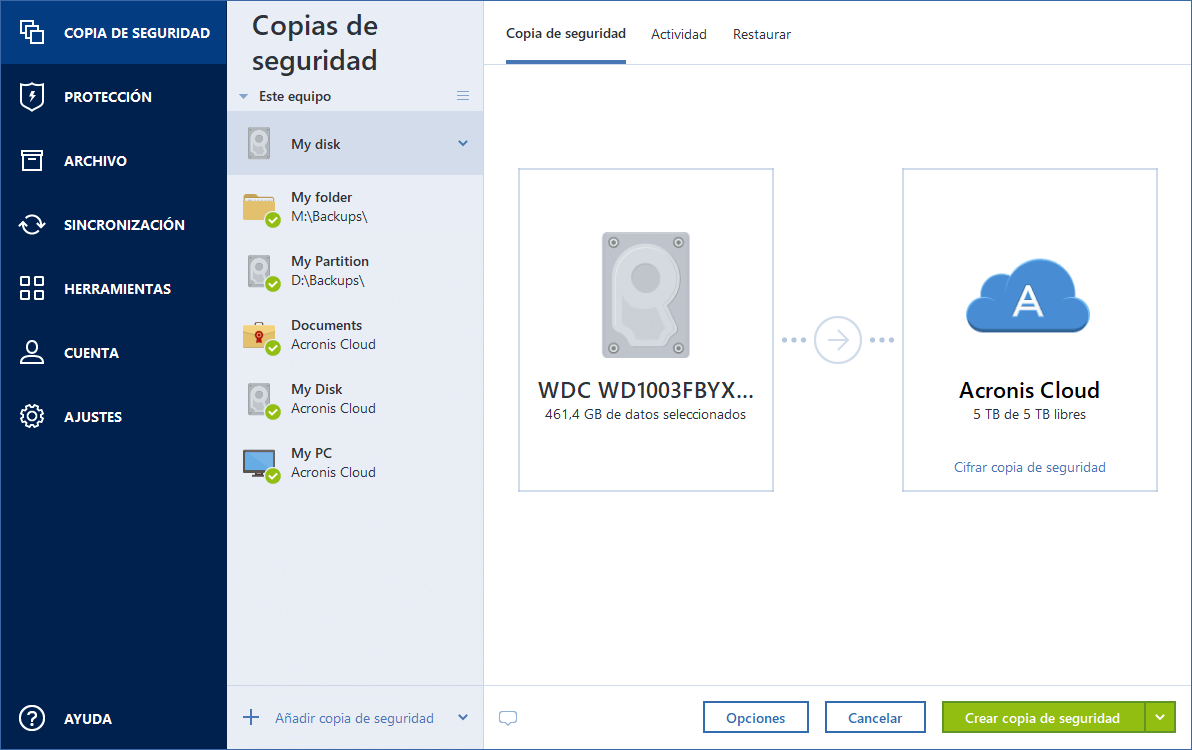The width and height of the screenshot is (1192, 750).
Task: Open the Crear copia de seguridad dropdown arrow
Action: pos(1160,717)
